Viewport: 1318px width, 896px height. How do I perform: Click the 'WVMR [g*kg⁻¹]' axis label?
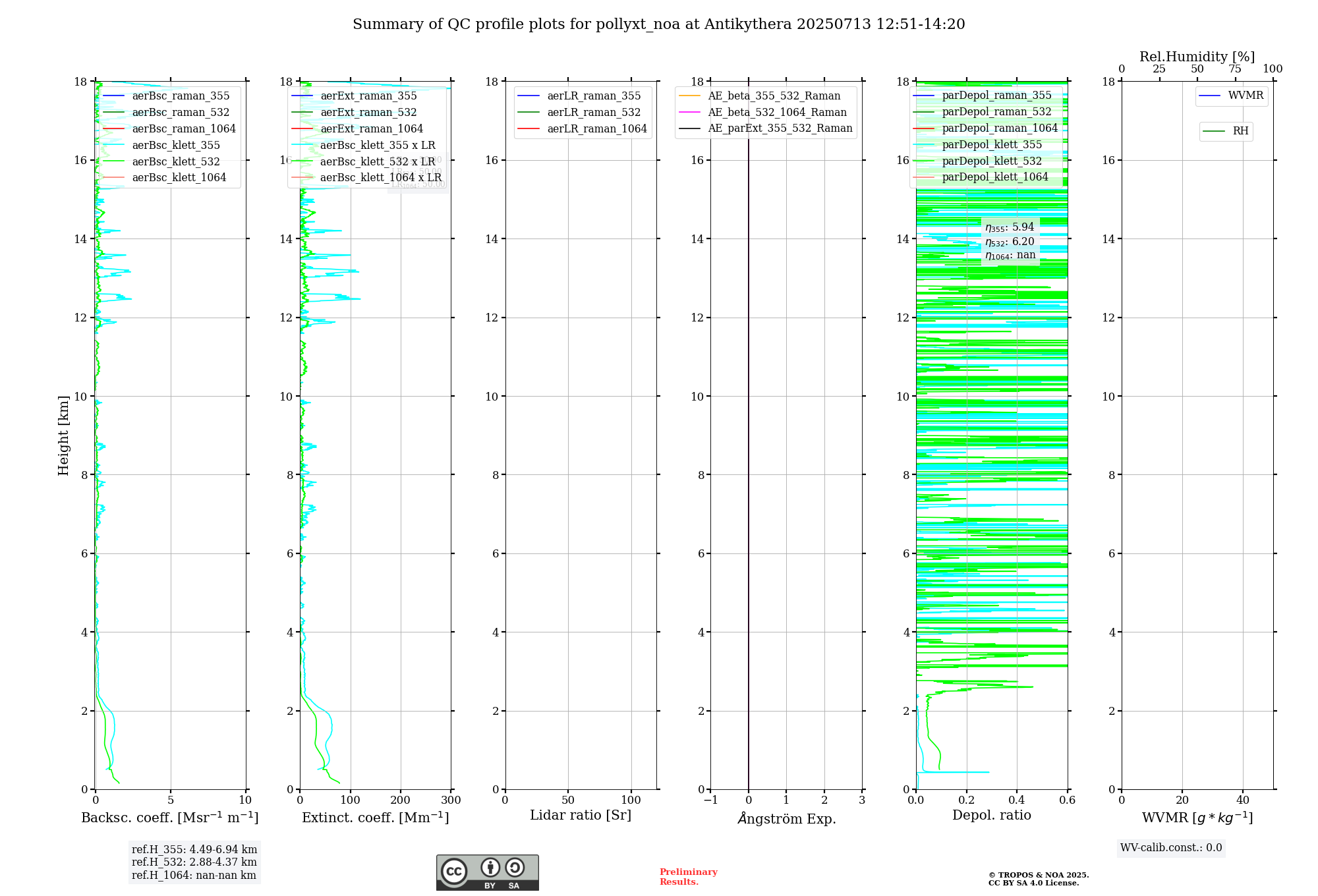[1197, 818]
